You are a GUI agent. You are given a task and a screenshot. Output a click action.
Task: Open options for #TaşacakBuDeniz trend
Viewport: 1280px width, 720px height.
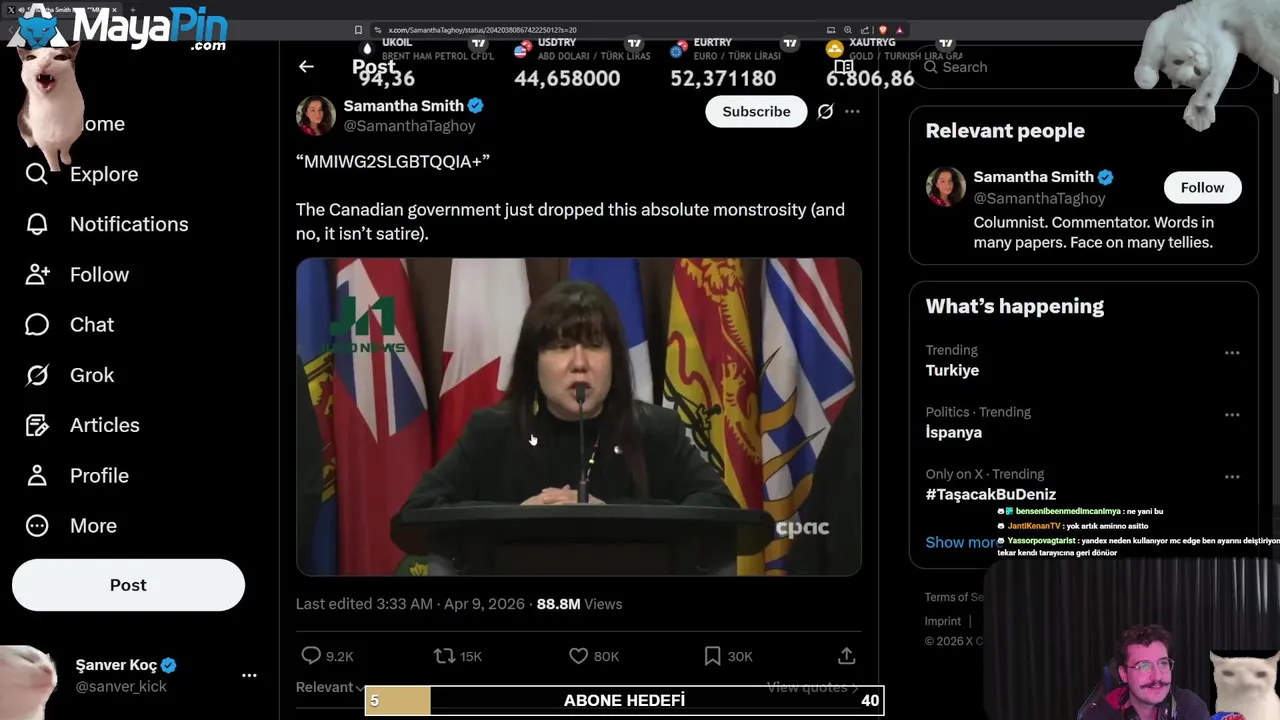tap(1232, 477)
